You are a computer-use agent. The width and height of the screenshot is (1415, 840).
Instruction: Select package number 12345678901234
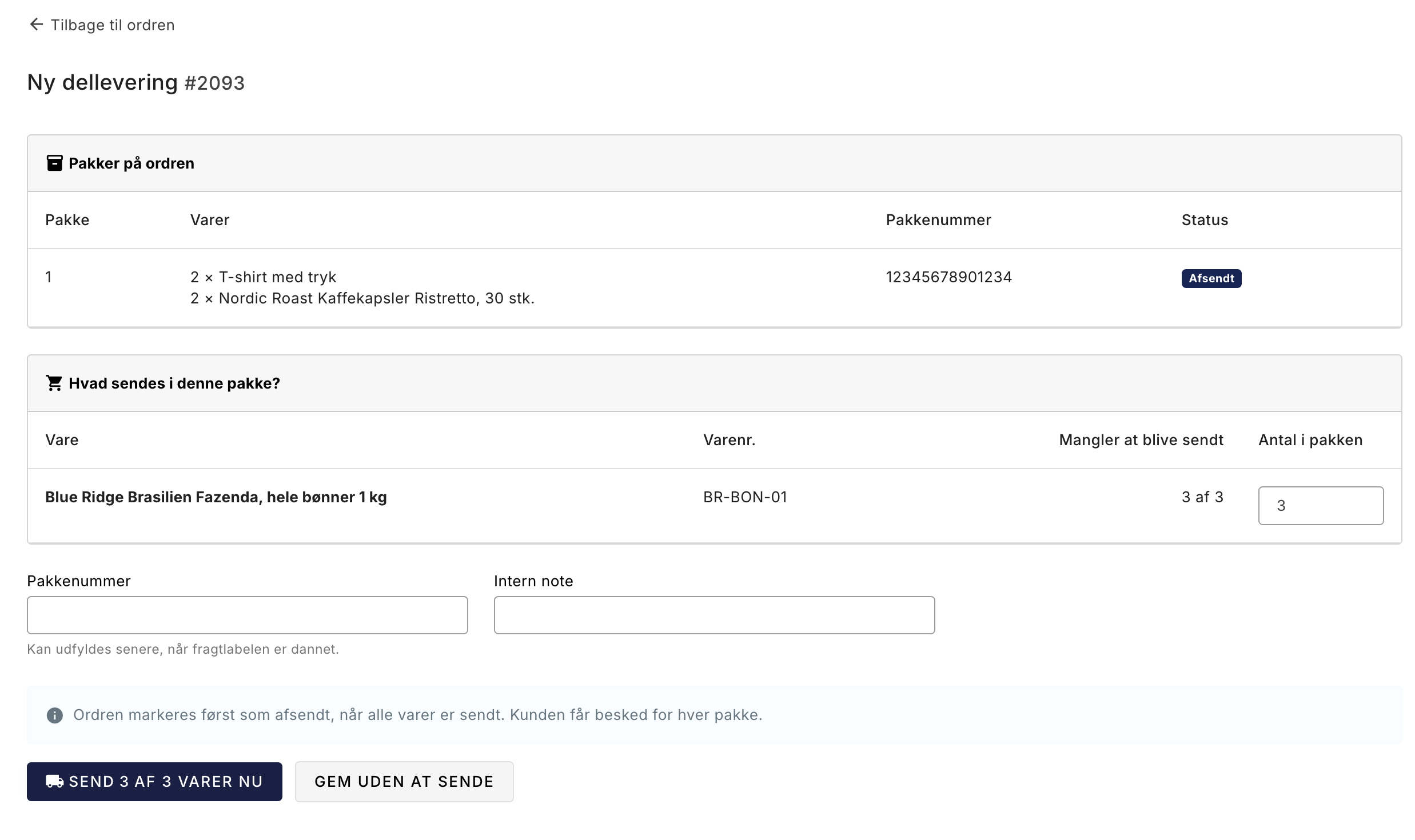[949, 277]
